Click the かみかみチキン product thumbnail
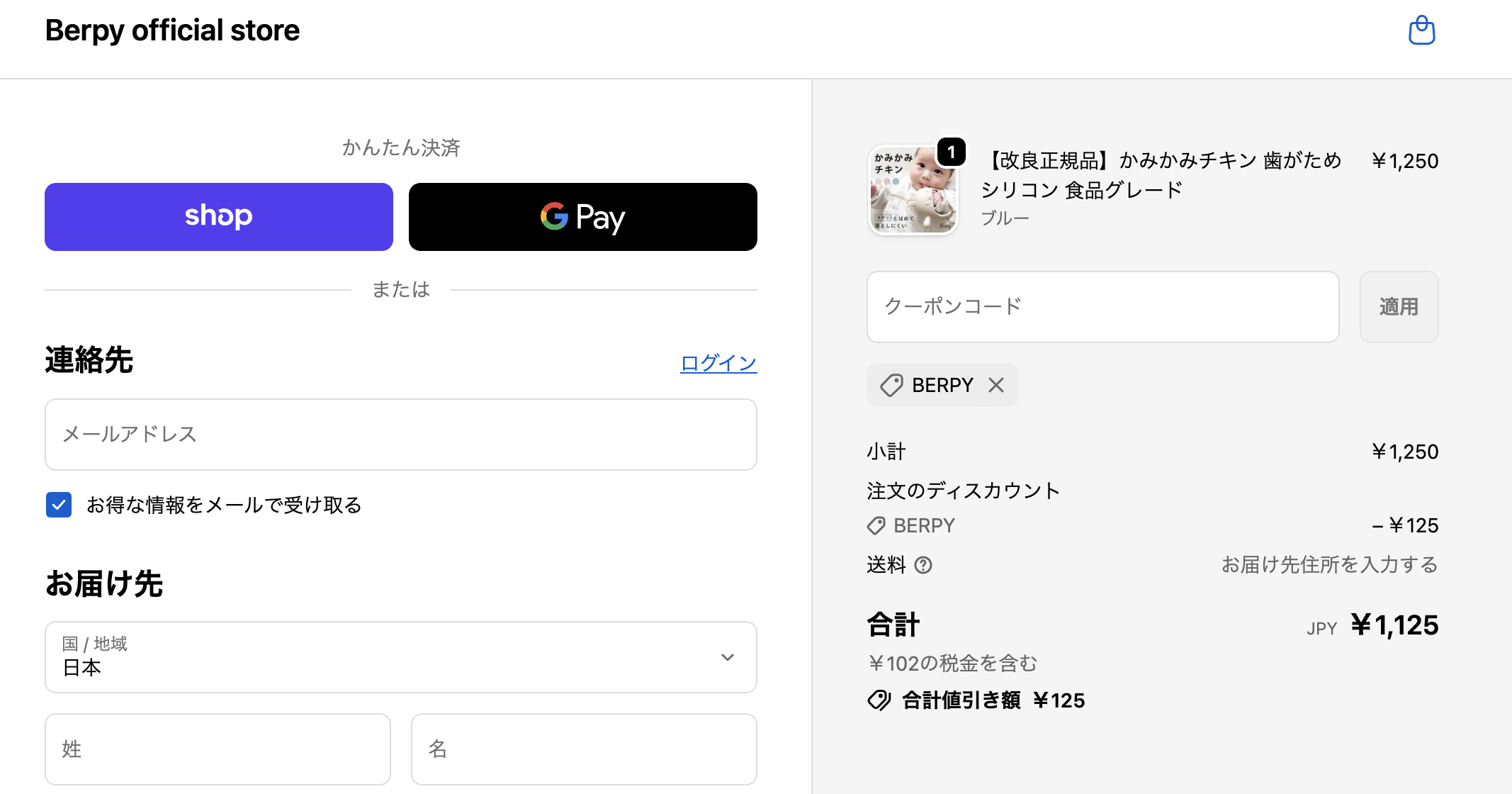The image size is (1512, 794). point(913,190)
